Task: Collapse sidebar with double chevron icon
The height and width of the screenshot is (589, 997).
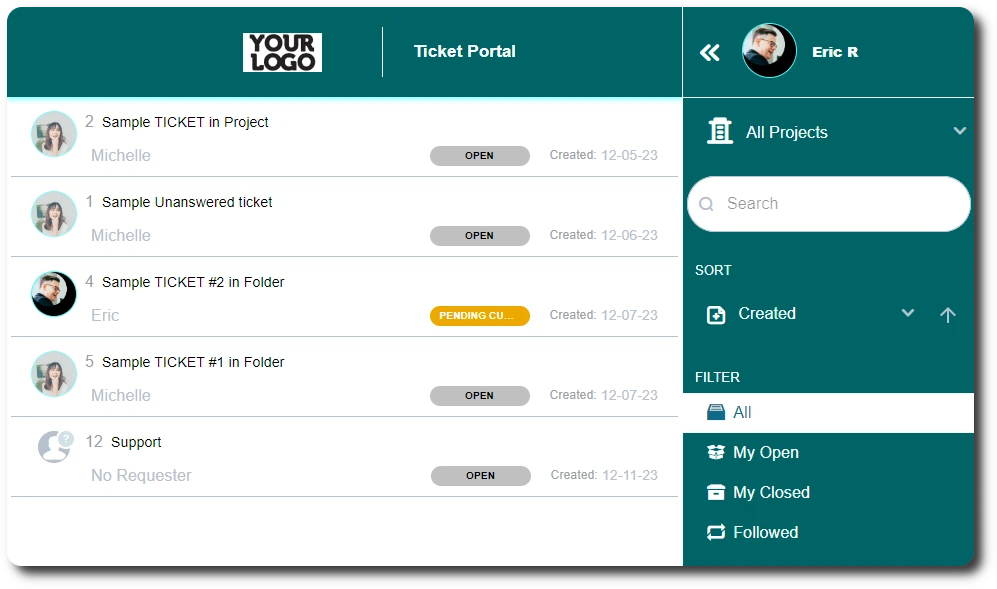Action: [710, 53]
